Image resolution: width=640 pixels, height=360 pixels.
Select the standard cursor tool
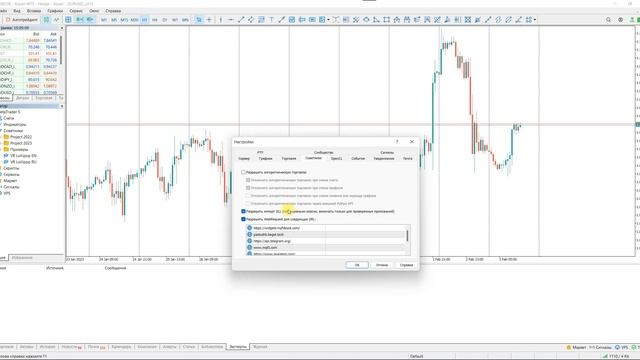click(199, 20)
